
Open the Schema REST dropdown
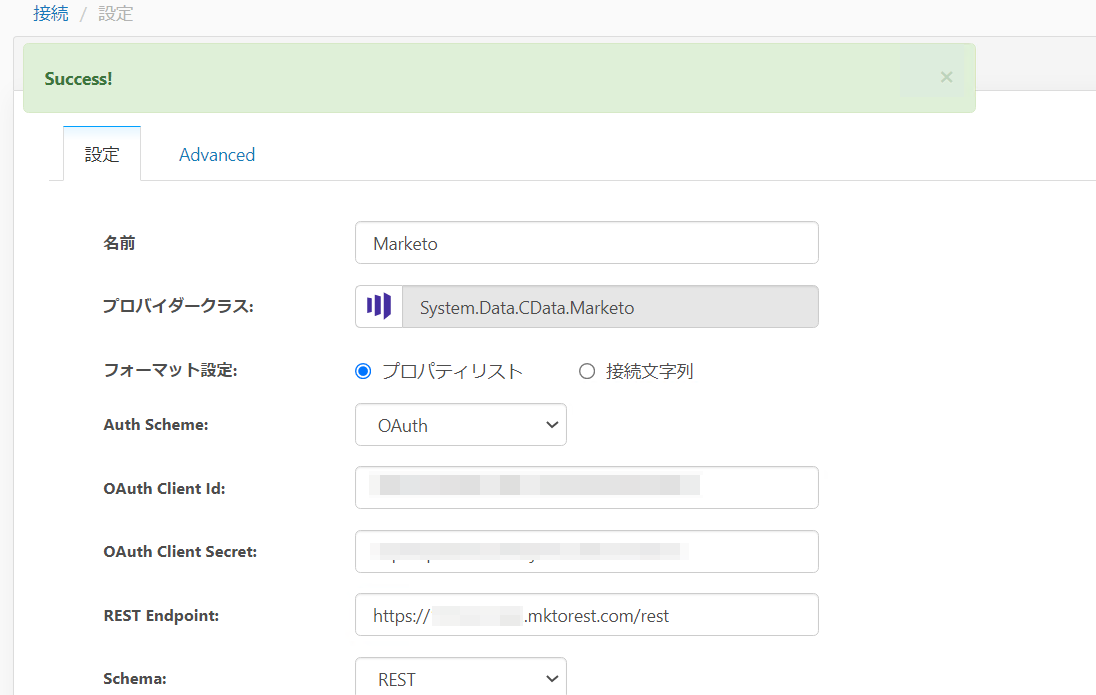461,677
